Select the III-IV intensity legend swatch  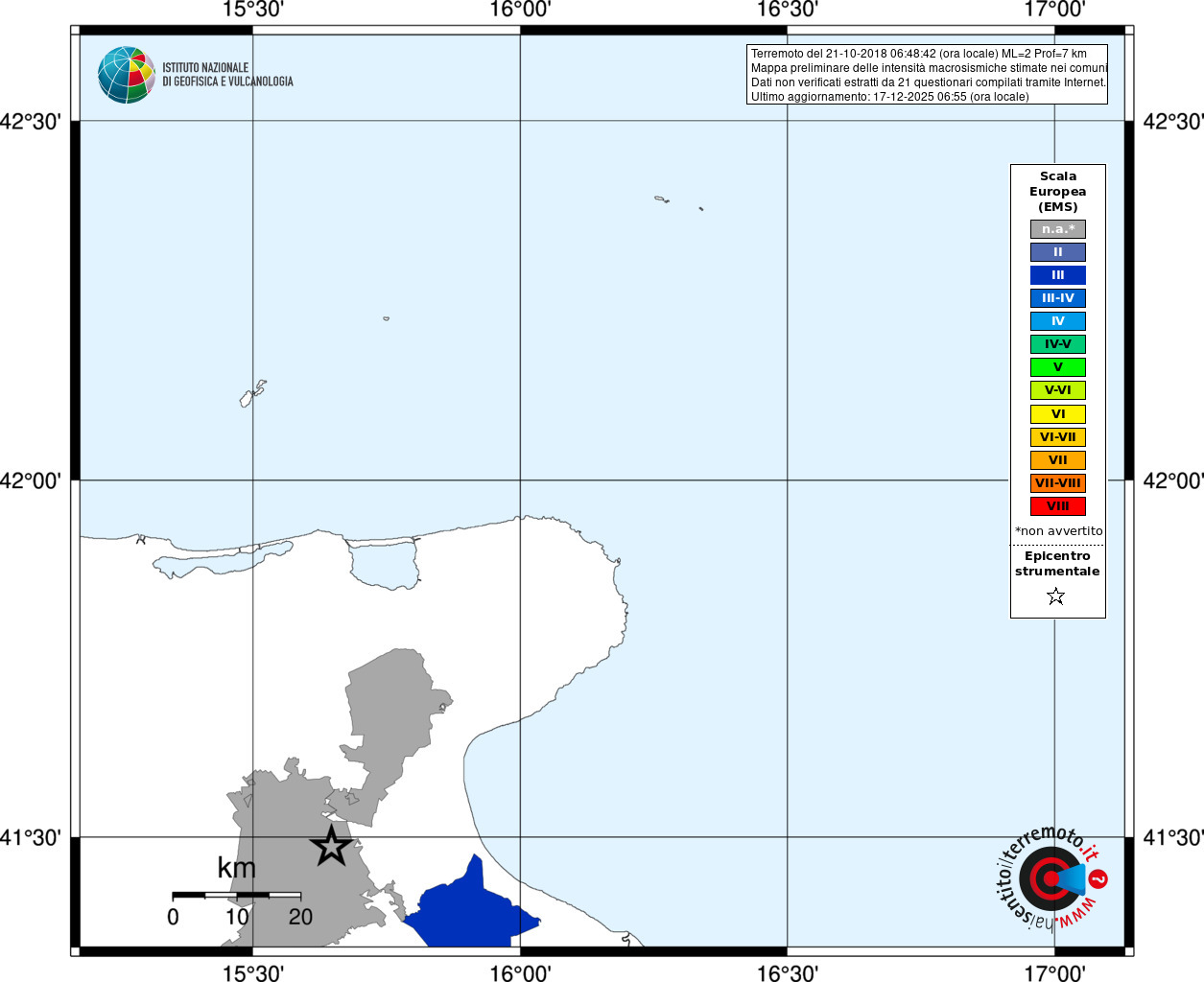tap(1057, 298)
